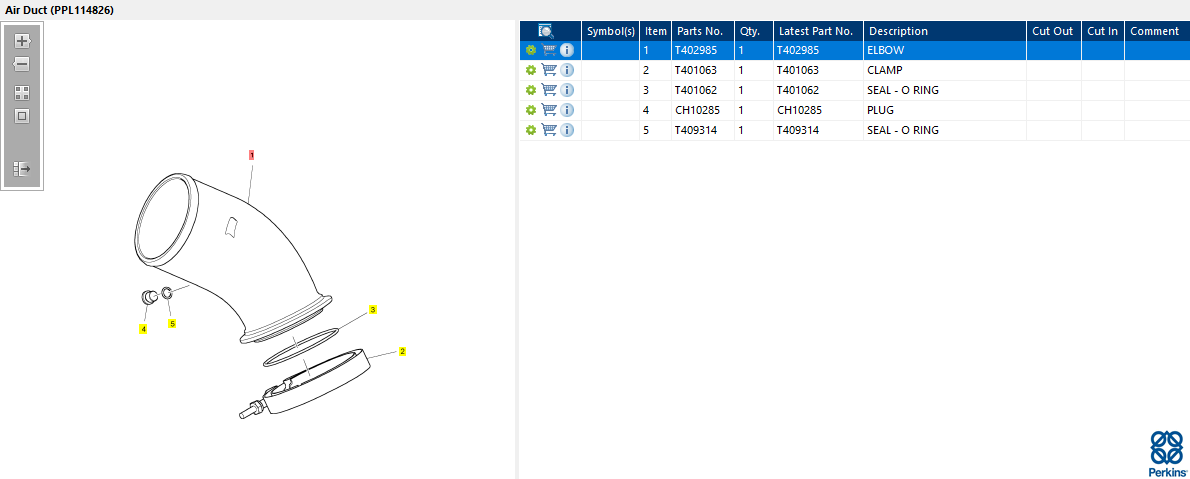Show info for PLUG CH10285
The height and width of the screenshot is (479, 1190).
[x=567, y=110]
